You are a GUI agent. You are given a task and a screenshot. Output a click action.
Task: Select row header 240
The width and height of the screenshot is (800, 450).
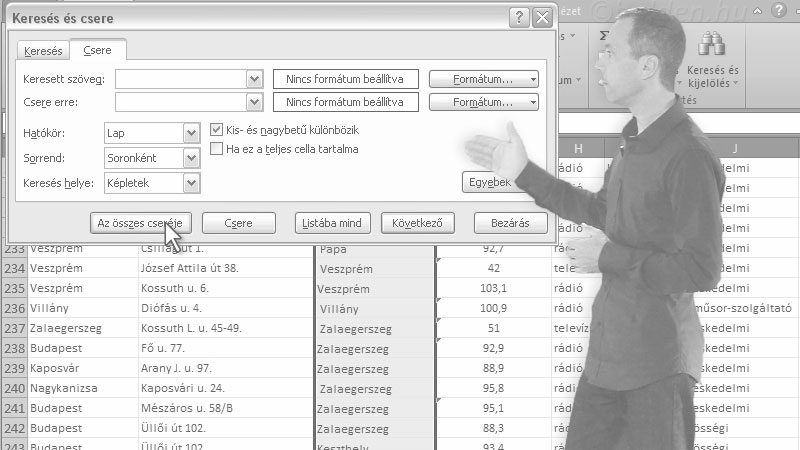(14, 388)
